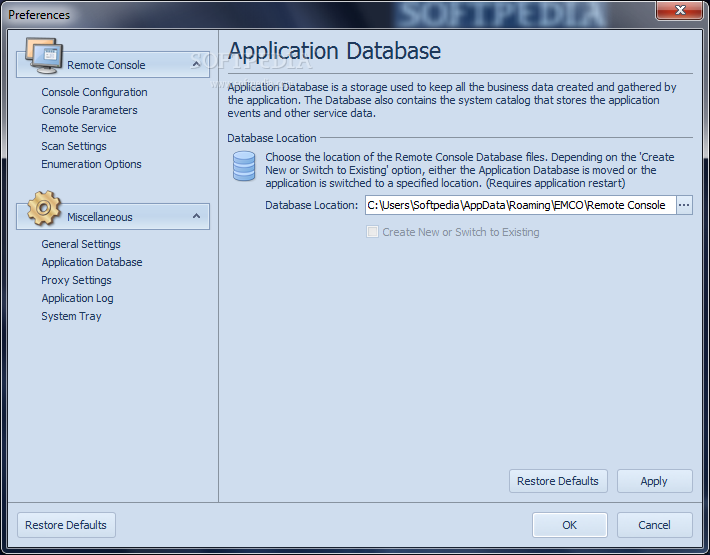Open Console Parameters page
710x555 pixels.
coord(89,110)
